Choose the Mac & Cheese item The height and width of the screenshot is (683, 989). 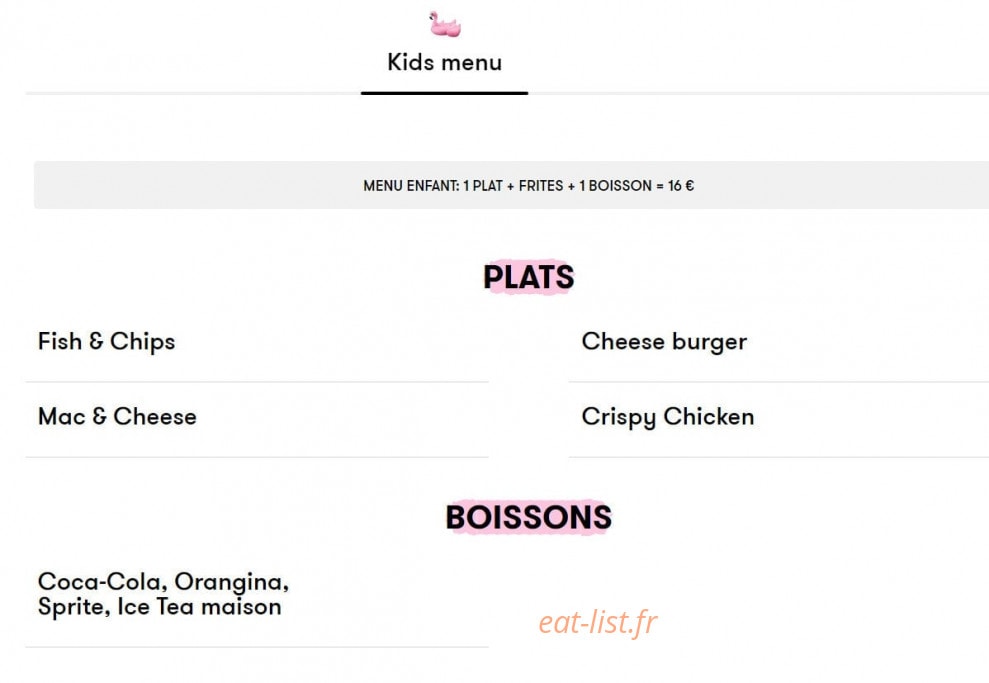117,416
